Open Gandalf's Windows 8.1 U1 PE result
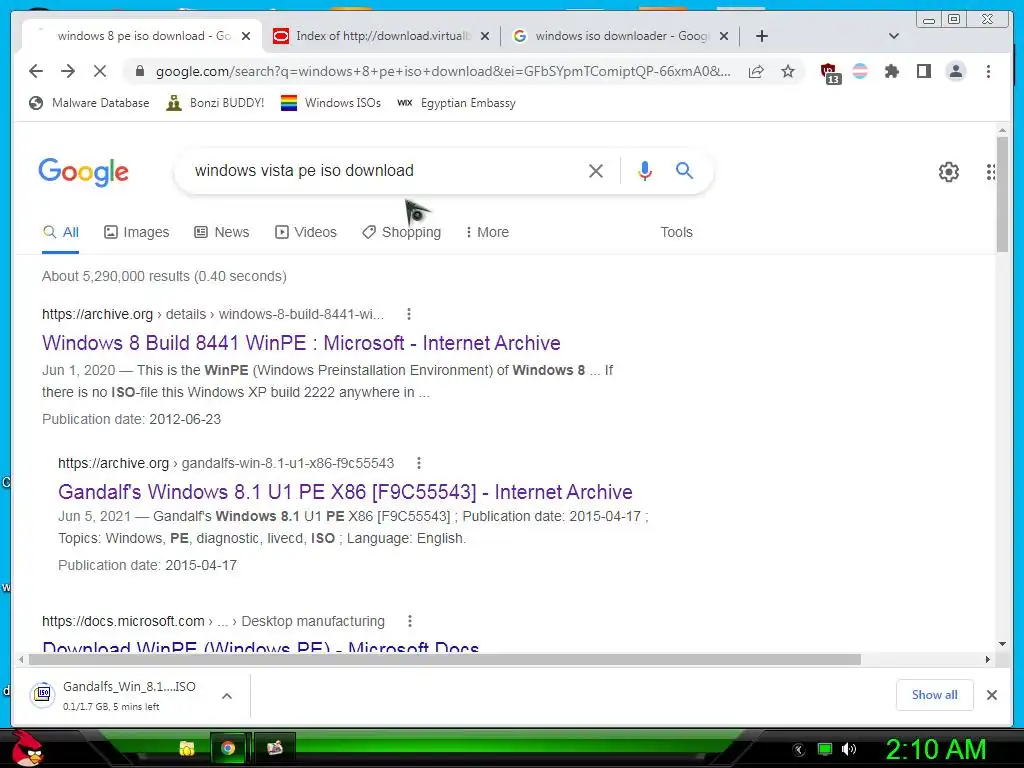The height and width of the screenshot is (768, 1024). pyautogui.click(x=345, y=492)
